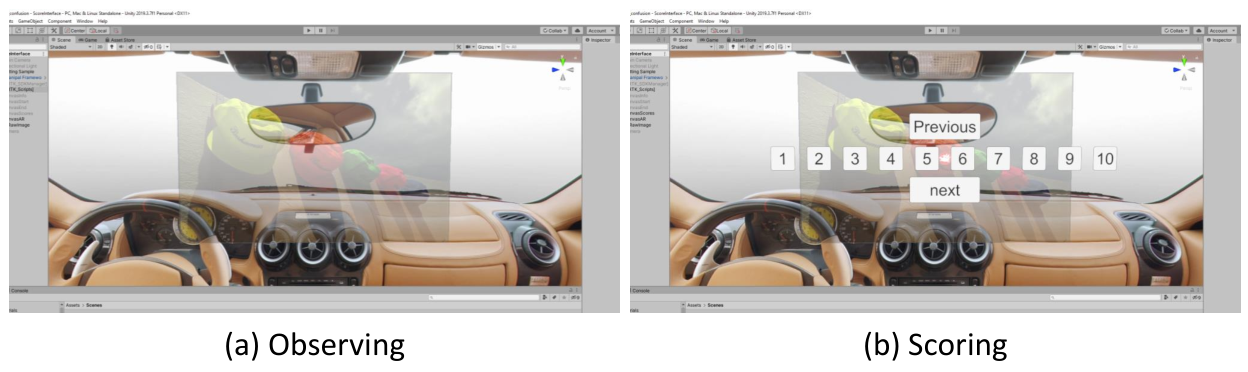The width and height of the screenshot is (1248, 372).
Task: Select the Console tab in Scoring screenshot
Action: pyautogui.click(x=641, y=290)
